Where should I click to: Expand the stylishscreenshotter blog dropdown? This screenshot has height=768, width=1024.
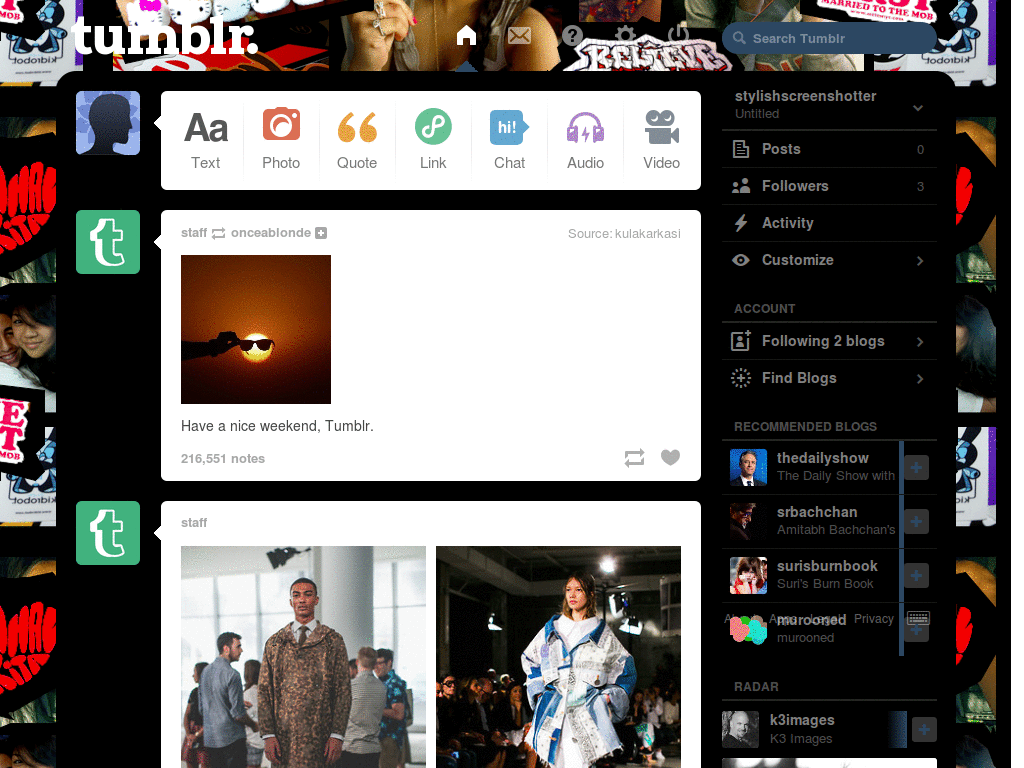click(918, 108)
